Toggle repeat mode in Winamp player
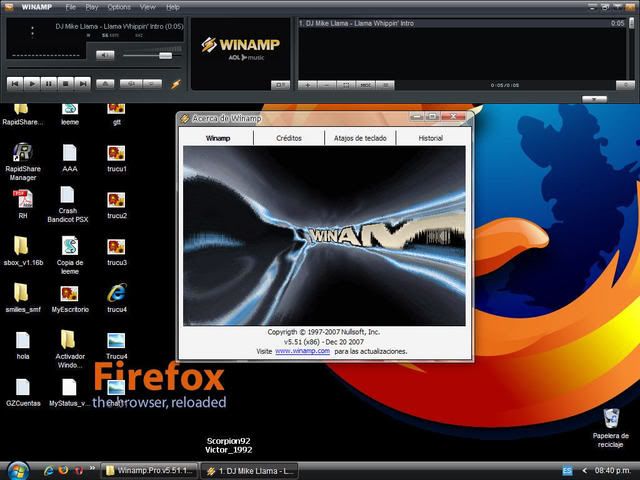 point(152,84)
